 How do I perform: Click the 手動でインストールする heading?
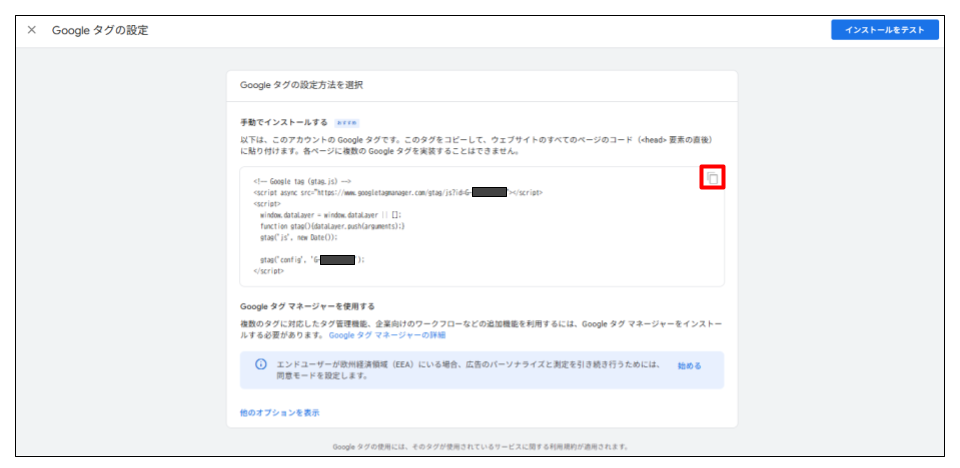click(284, 123)
